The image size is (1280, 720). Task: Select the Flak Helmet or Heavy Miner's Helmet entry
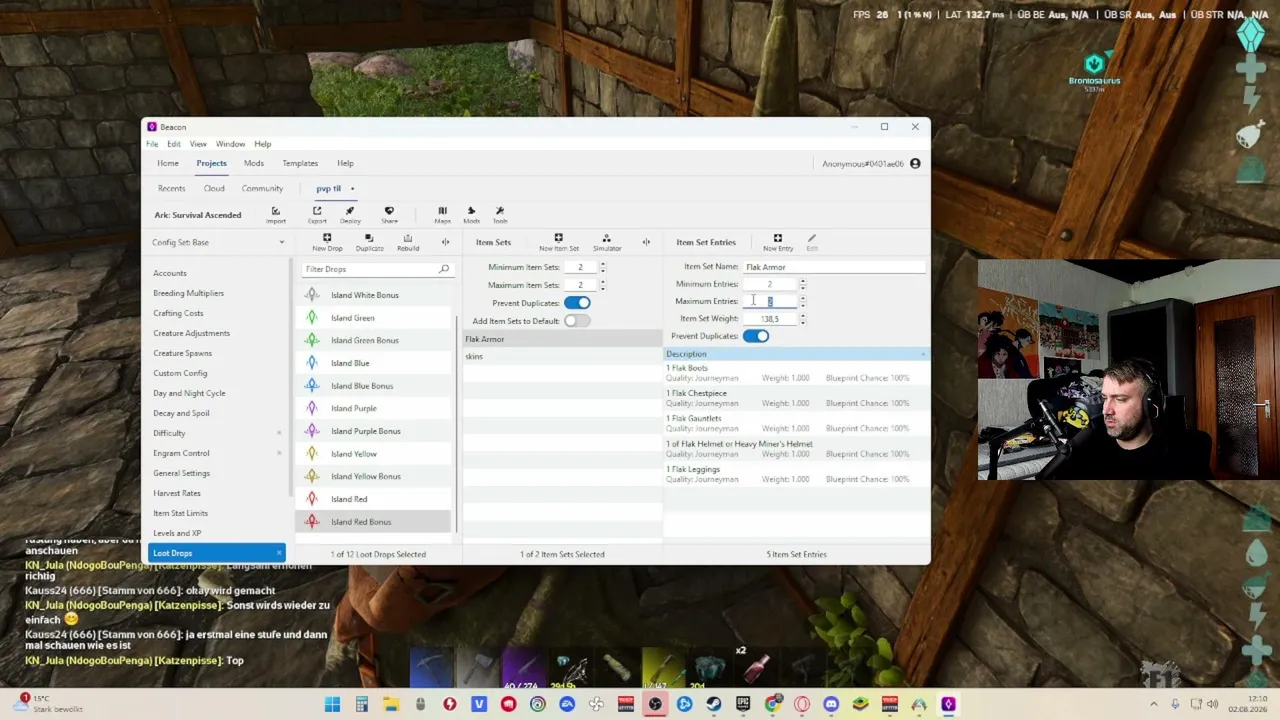coord(796,449)
